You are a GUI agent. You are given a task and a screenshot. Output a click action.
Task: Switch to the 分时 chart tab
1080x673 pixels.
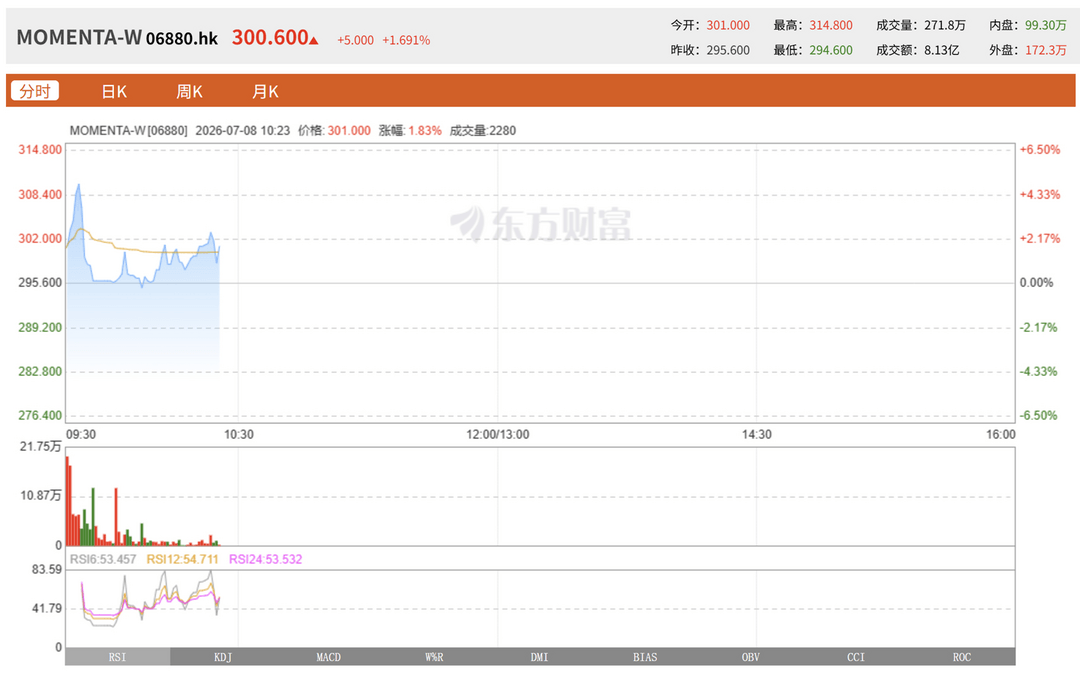click(x=35, y=91)
